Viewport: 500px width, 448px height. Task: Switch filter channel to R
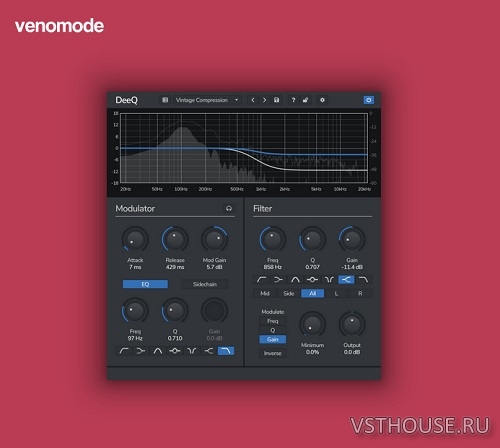[360, 293]
